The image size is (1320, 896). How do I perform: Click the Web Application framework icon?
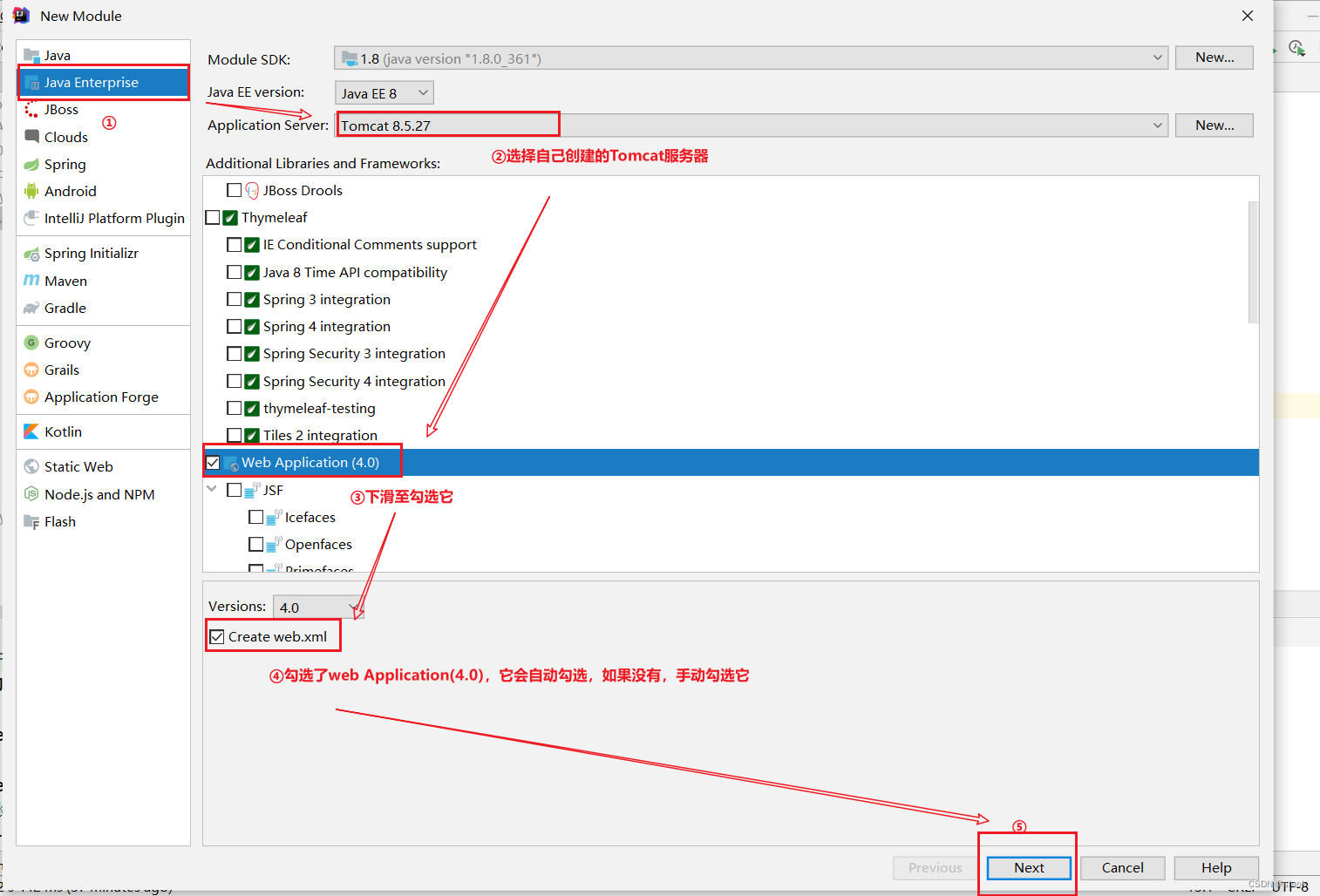pyautogui.click(x=231, y=463)
